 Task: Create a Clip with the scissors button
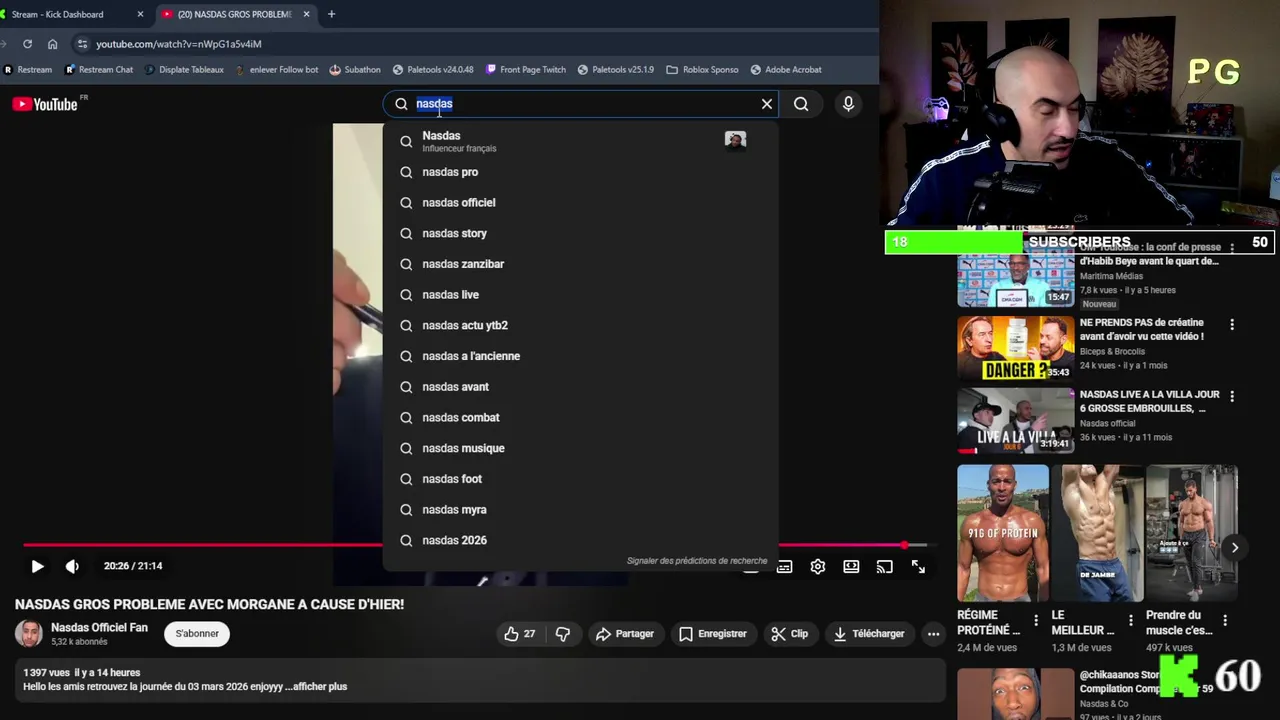(790, 634)
